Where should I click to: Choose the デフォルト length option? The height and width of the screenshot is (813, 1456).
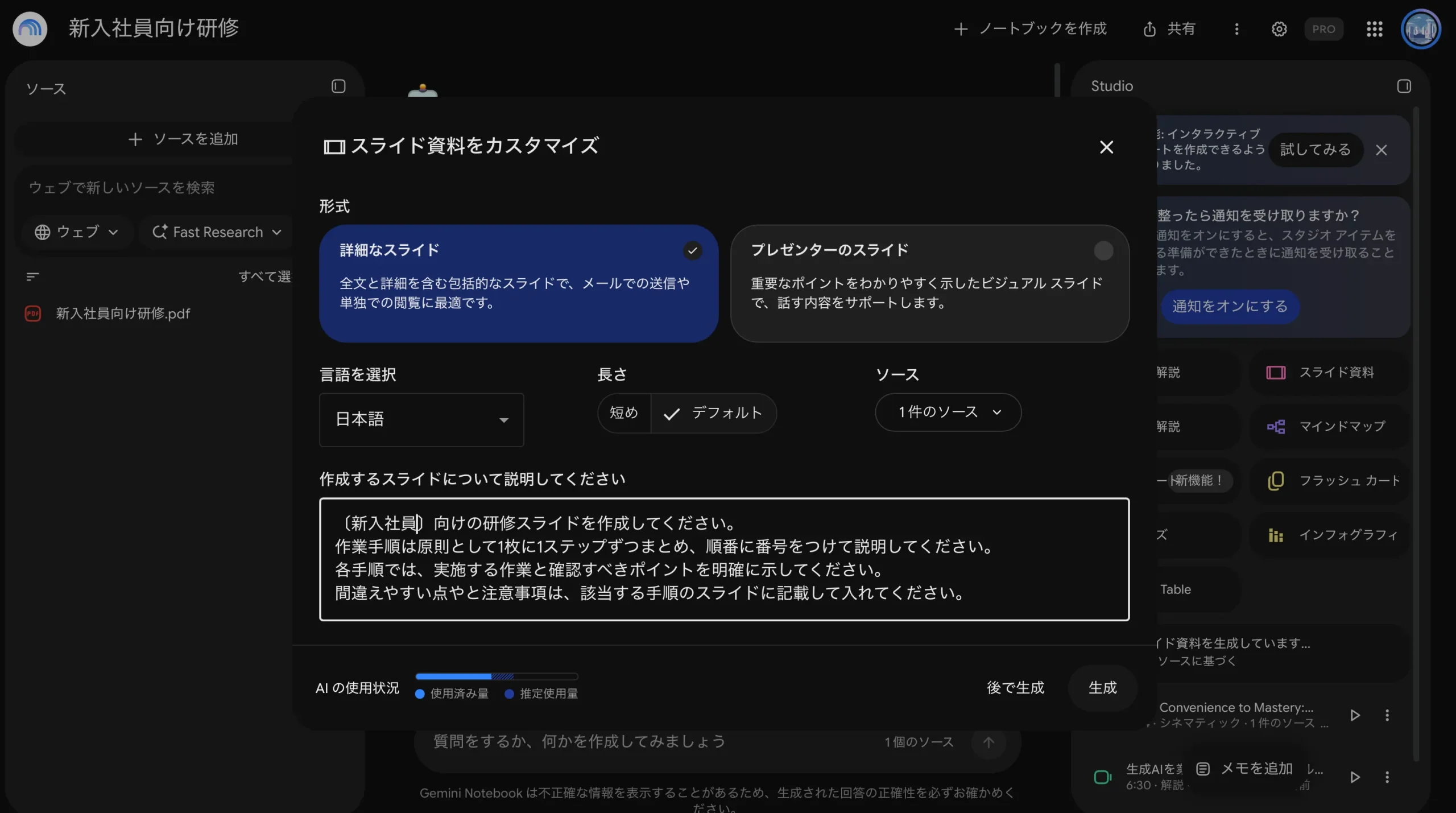pos(714,413)
